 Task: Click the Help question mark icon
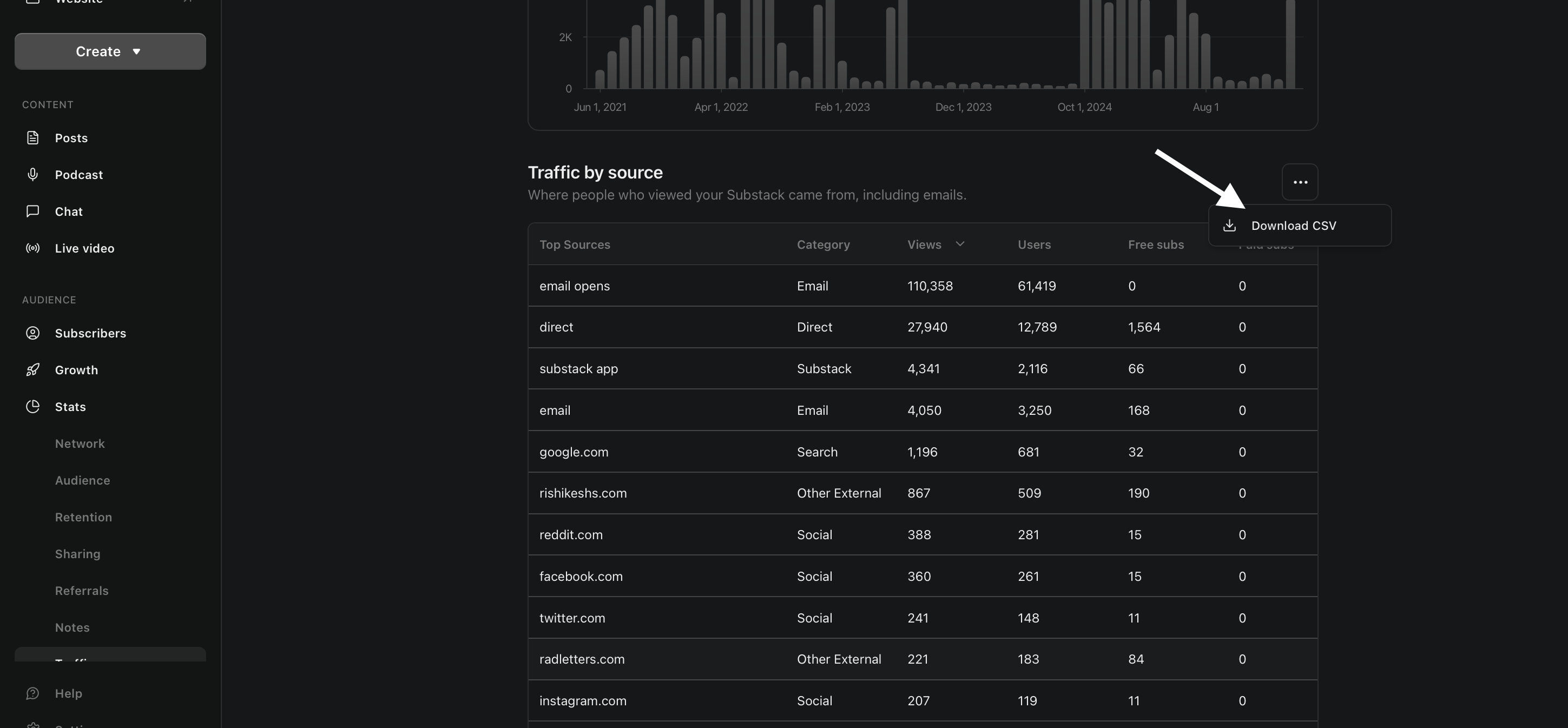point(32,693)
